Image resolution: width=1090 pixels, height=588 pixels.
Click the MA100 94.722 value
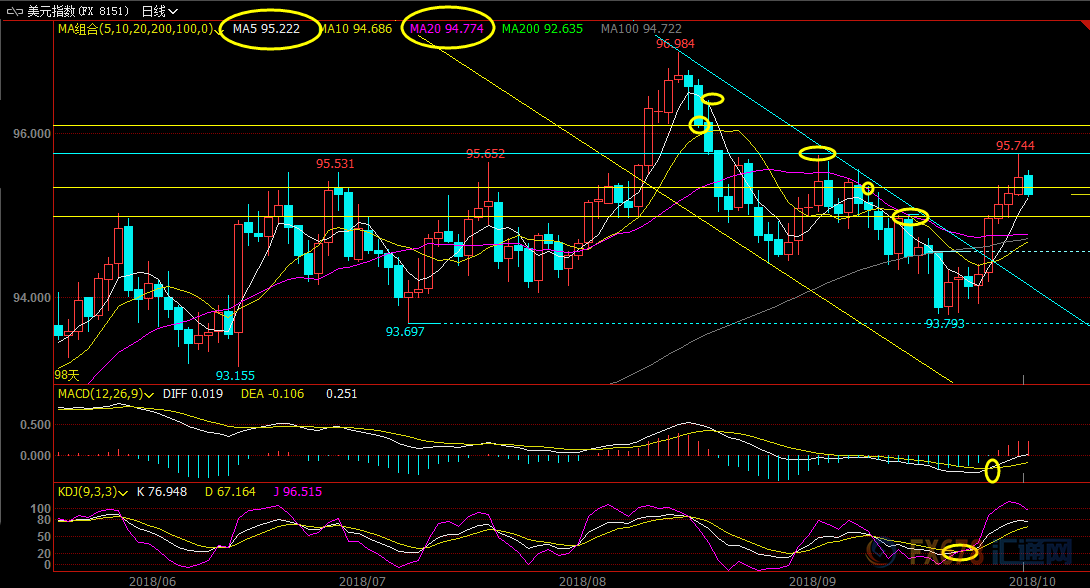click(x=641, y=28)
